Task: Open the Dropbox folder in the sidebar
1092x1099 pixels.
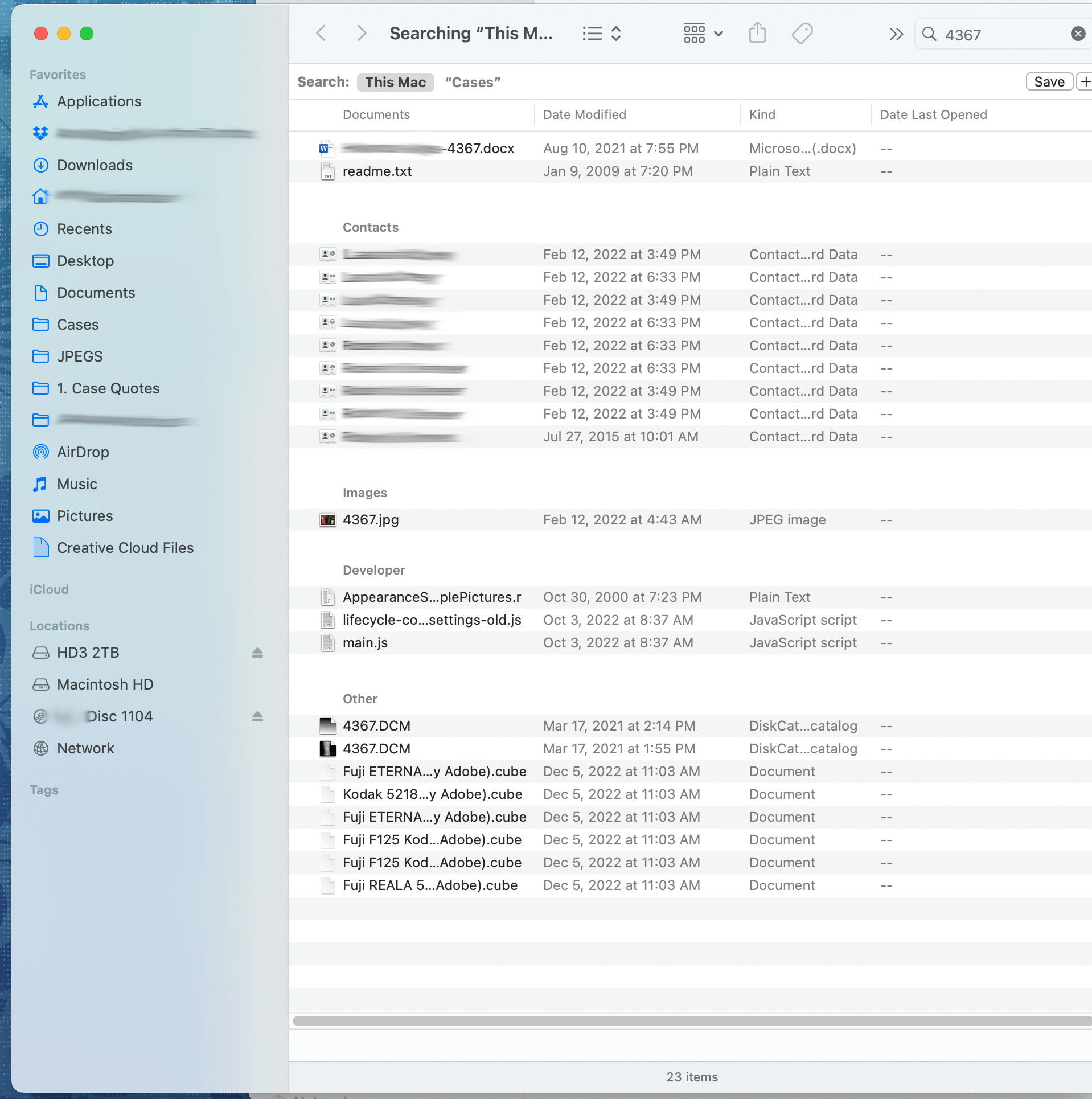Action: [146, 133]
